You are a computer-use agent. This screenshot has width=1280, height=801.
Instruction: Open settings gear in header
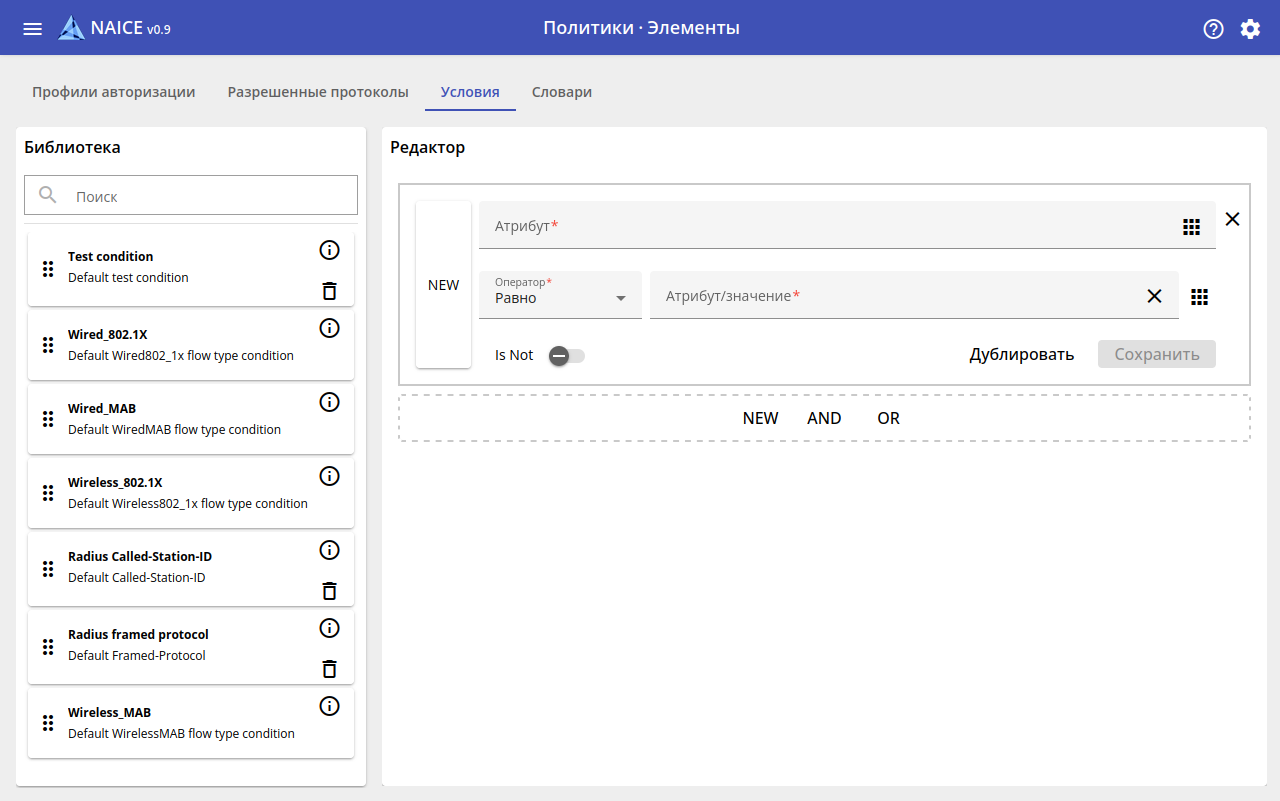click(1250, 29)
